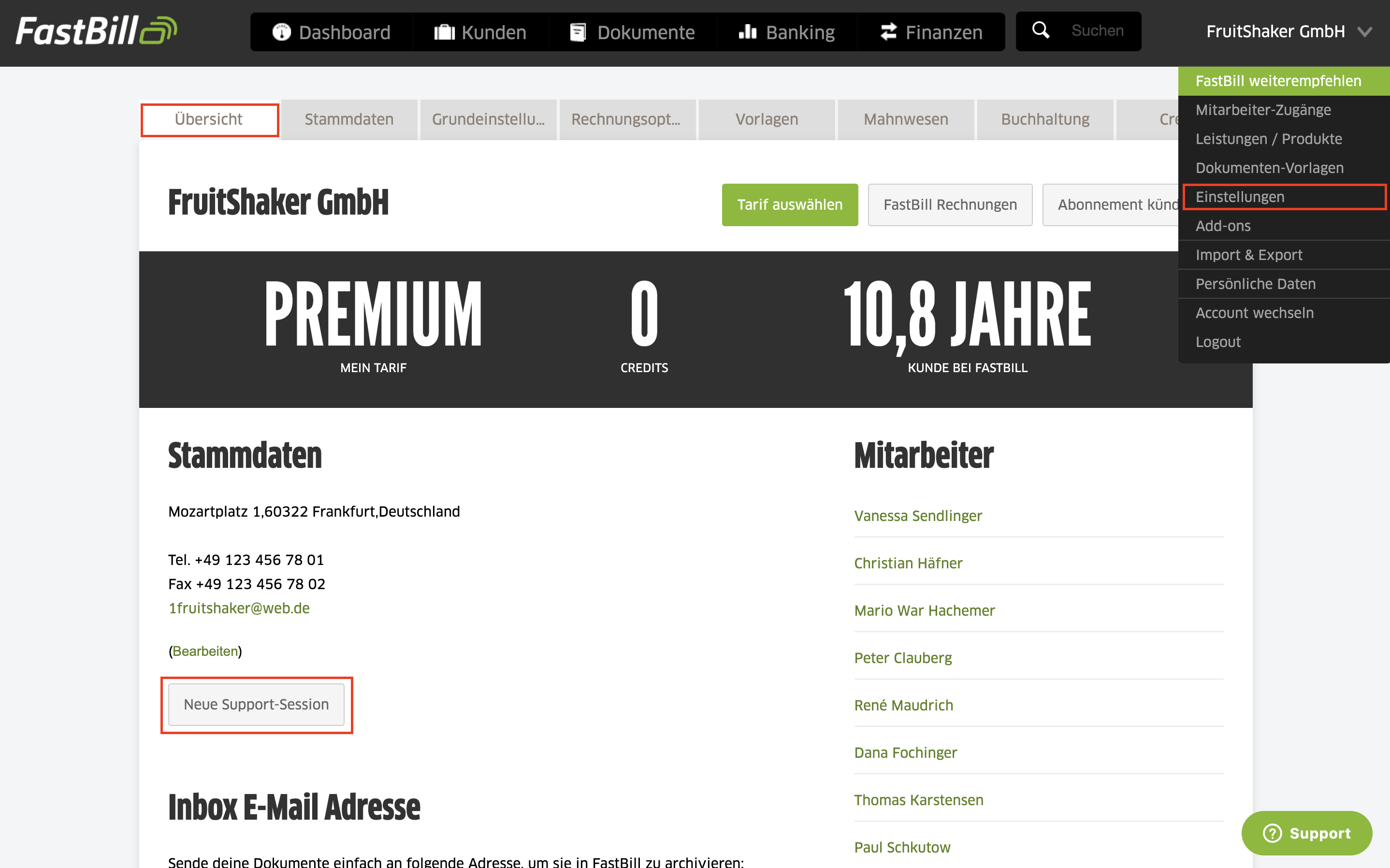Open the Dashboard menu
The image size is (1390, 868).
(x=332, y=32)
